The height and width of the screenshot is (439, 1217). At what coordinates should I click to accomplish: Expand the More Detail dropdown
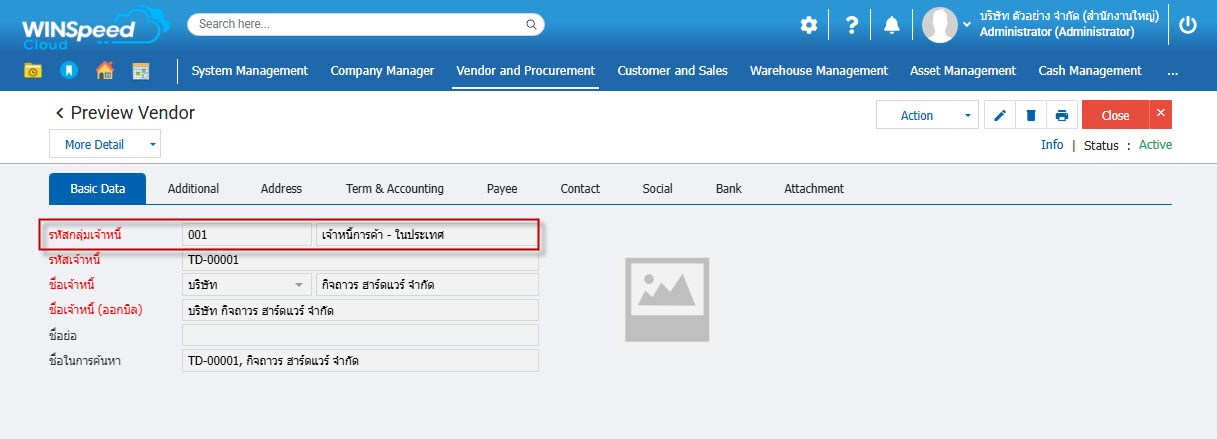153,145
